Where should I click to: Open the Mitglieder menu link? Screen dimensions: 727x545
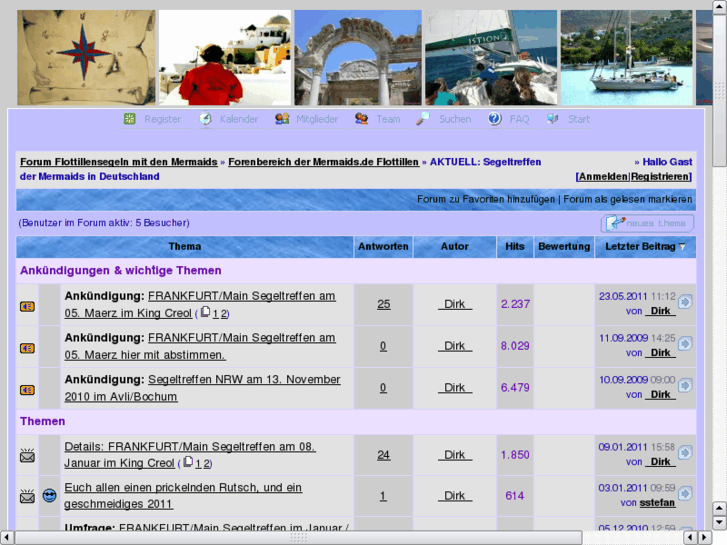coord(317,119)
